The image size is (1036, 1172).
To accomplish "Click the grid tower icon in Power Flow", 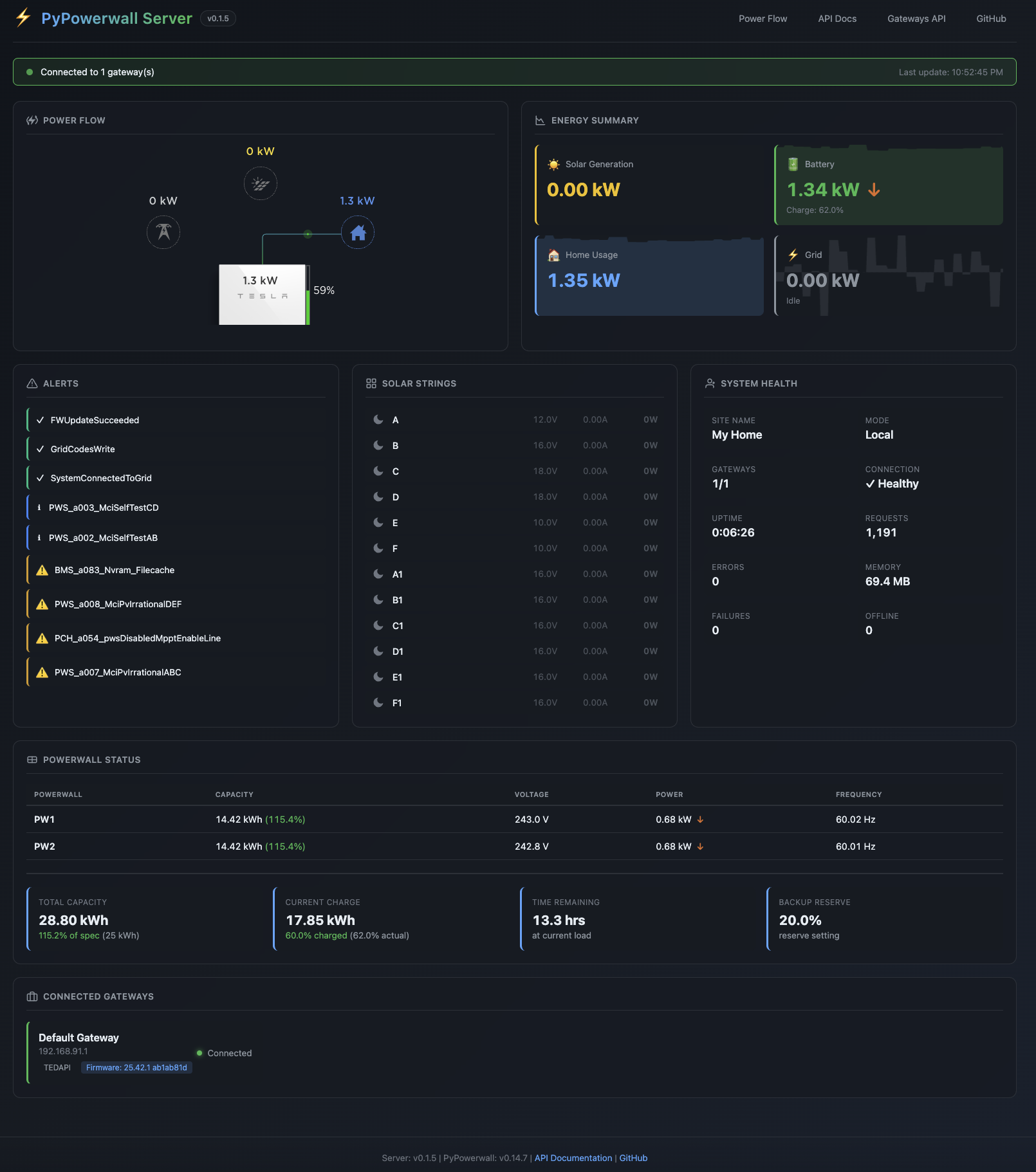I will click(163, 232).
